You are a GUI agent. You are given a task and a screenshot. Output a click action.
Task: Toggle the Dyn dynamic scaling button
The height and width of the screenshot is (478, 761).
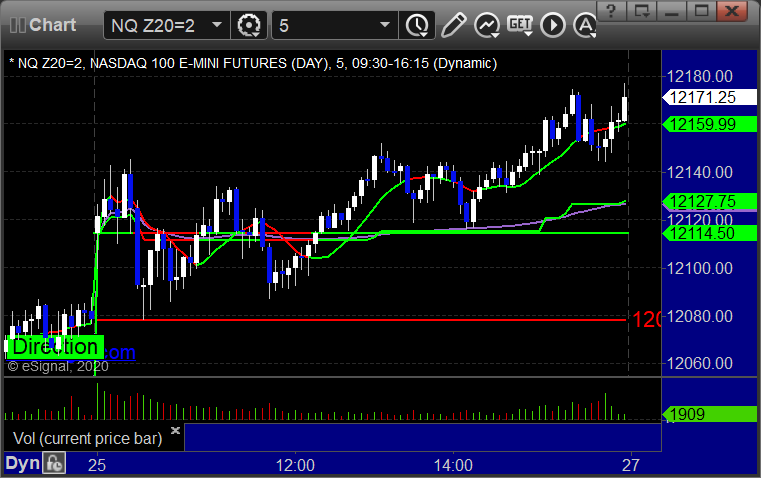[x=22, y=463]
